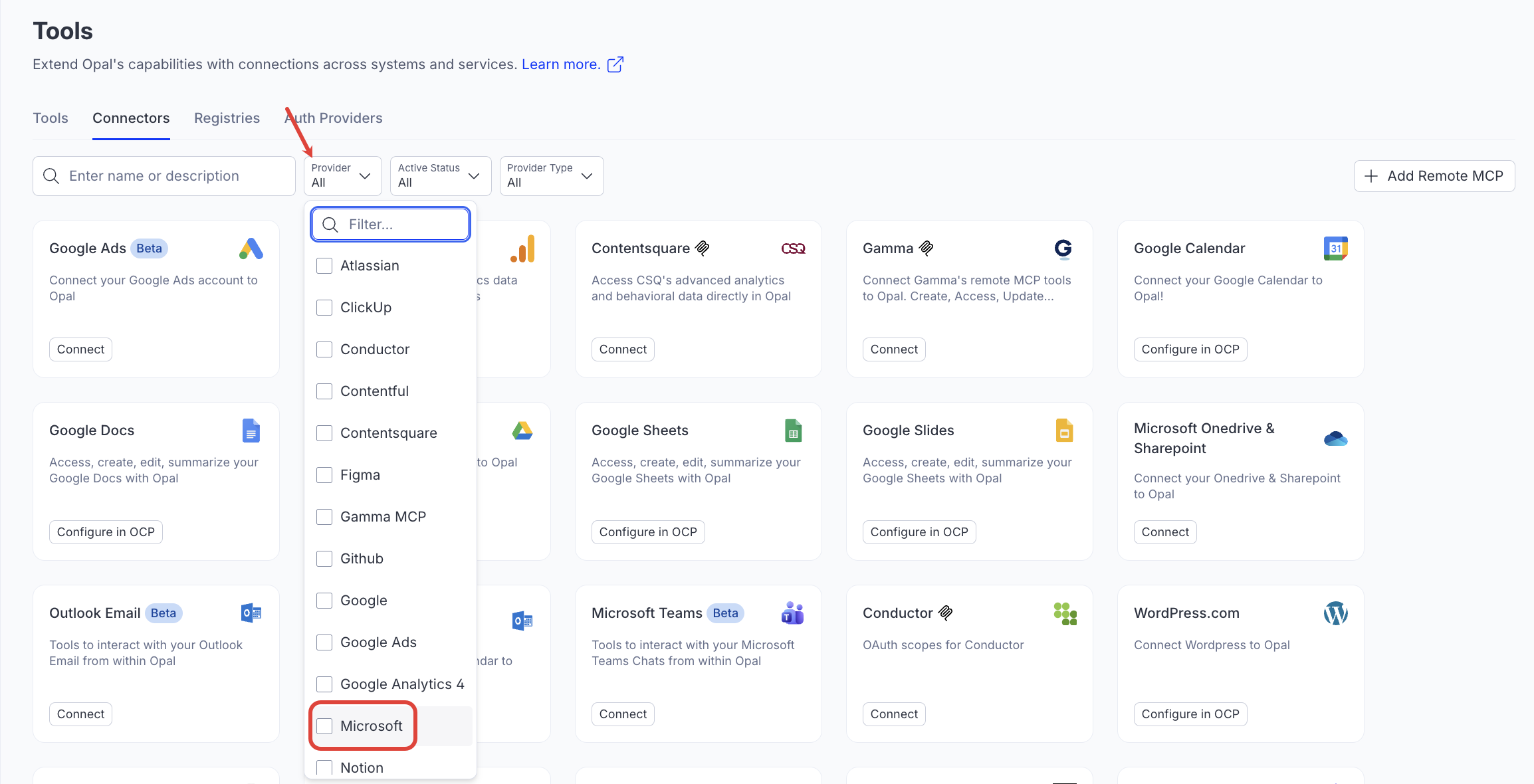Image resolution: width=1534 pixels, height=784 pixels.
Task: Click Configure in OCP for WordPress.com
Action: pos(1190,714)
